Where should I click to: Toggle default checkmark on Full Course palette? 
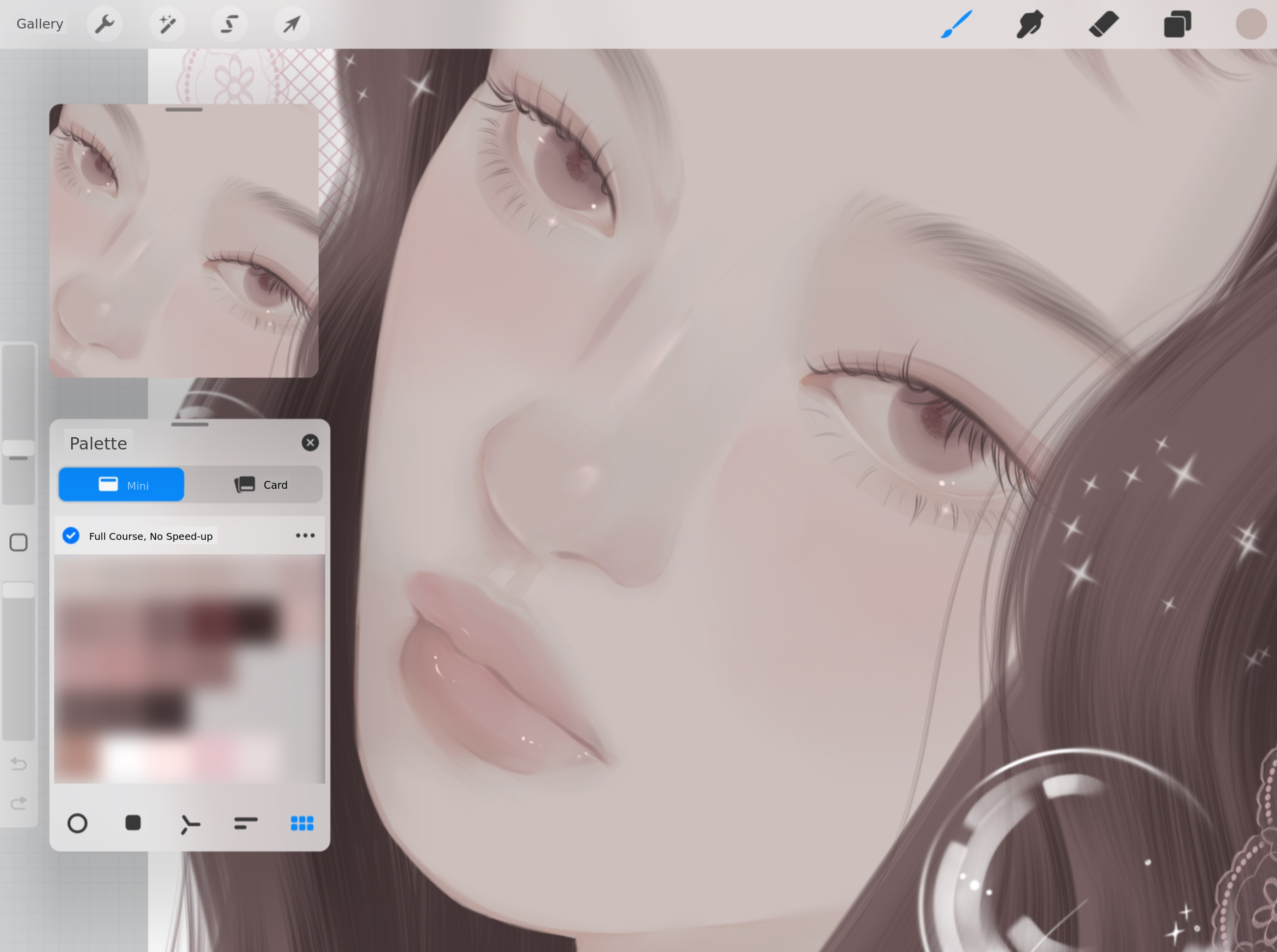(71, 536)
